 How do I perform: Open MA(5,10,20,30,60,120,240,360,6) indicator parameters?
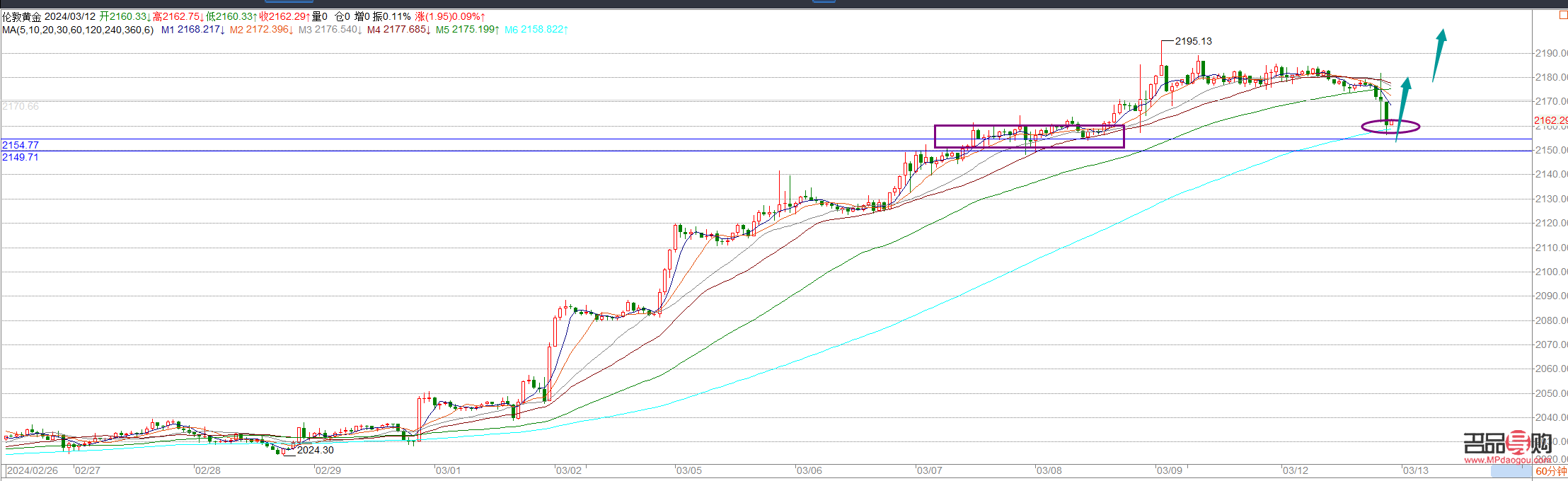point(78,30)
